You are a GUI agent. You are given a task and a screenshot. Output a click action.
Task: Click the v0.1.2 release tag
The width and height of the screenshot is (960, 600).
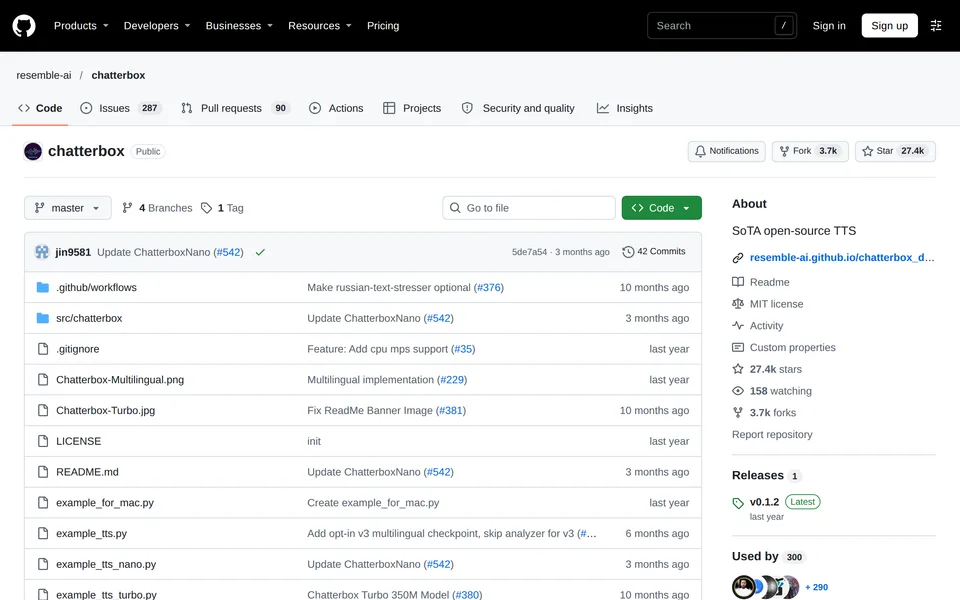[764, 502]
